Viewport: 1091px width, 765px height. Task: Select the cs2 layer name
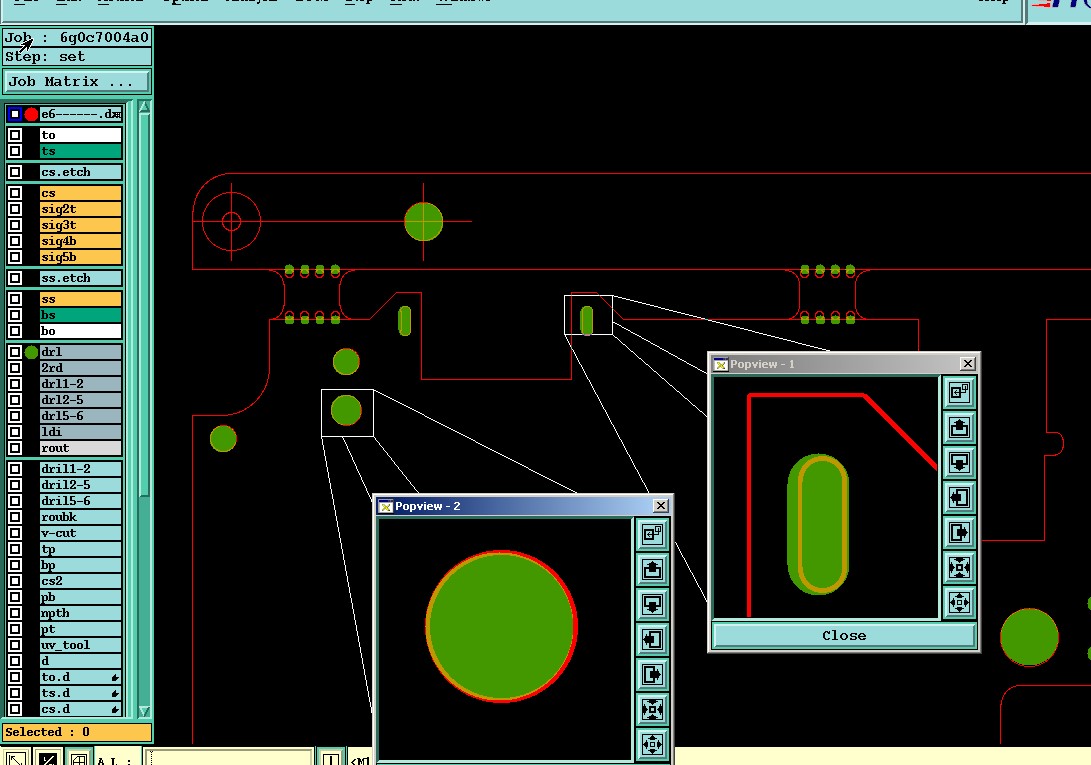point(81,581)
